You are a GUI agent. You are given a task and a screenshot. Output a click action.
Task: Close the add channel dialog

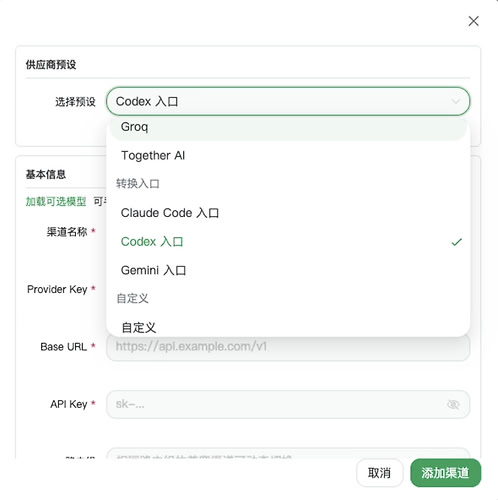473,21
